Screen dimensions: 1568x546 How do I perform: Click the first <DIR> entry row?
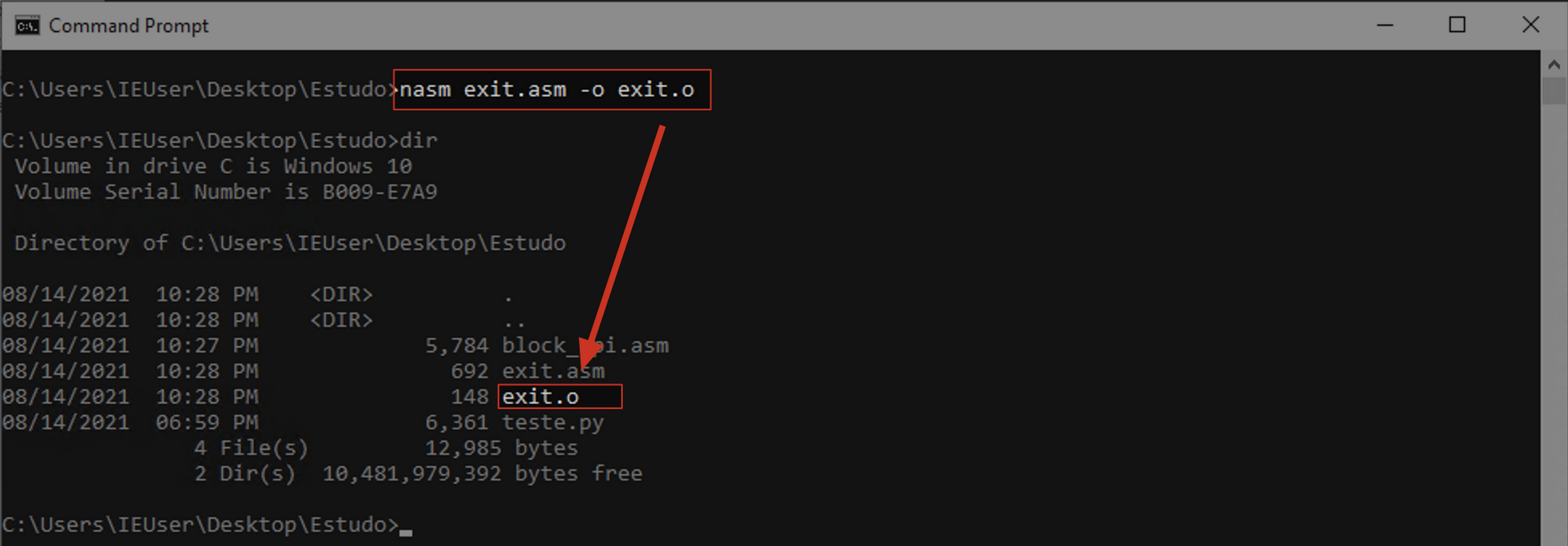coord(257,295)
